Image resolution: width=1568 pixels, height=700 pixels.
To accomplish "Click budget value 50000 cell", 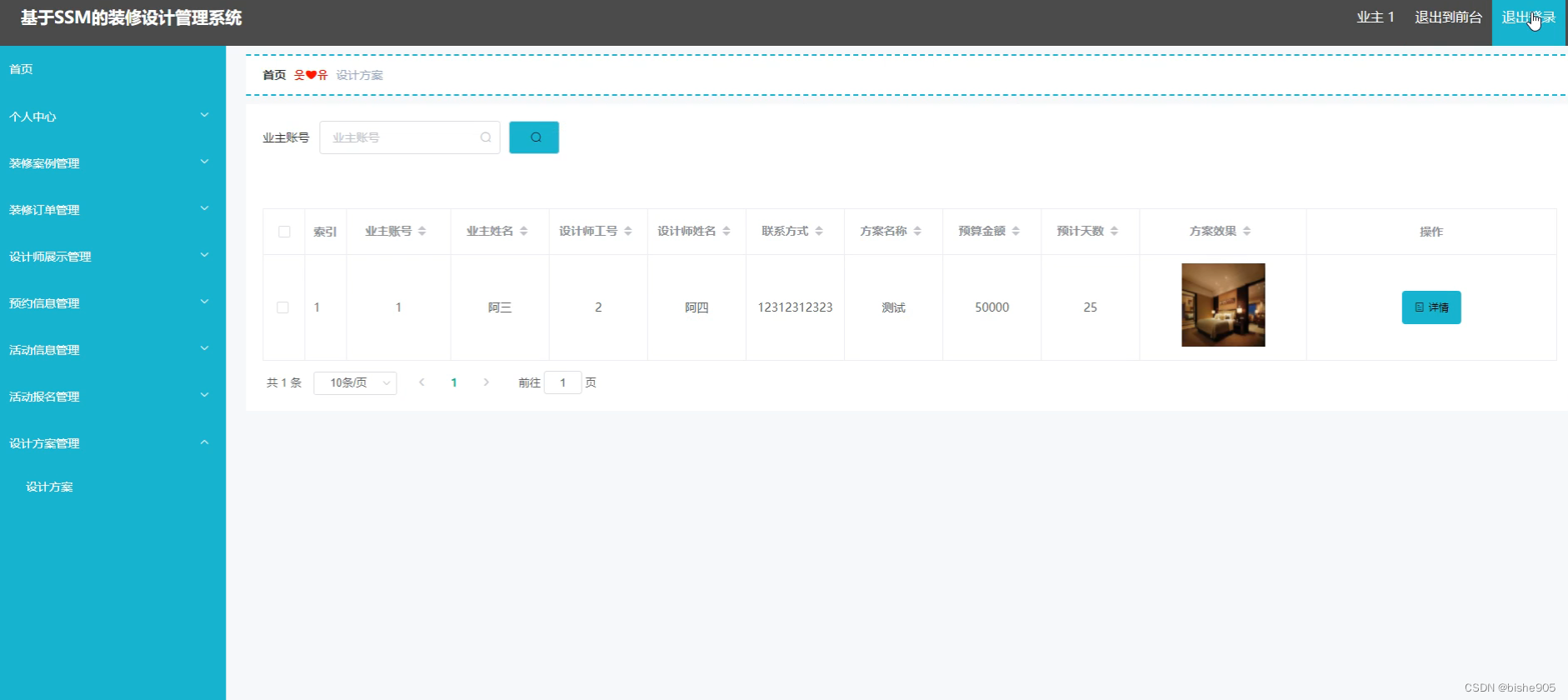I will tap(991, 307).
